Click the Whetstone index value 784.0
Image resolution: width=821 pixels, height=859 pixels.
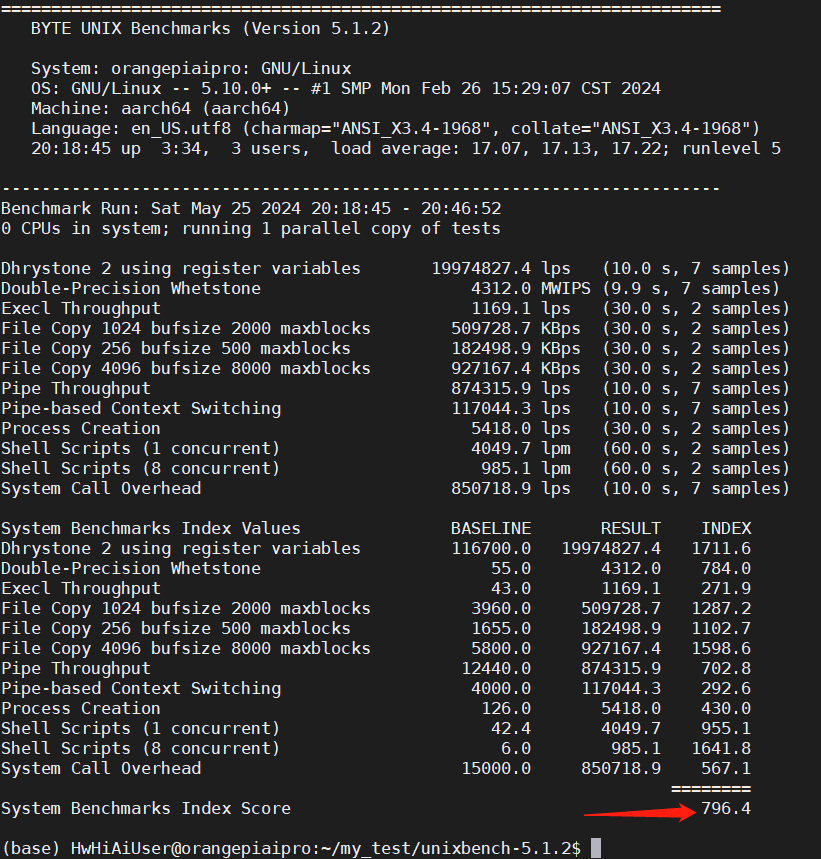[x=726, y=568]
